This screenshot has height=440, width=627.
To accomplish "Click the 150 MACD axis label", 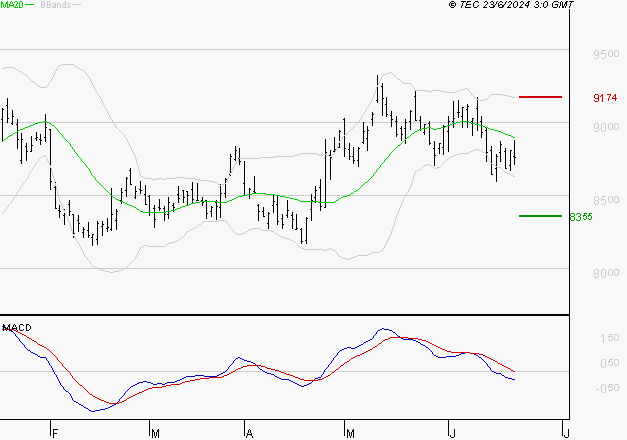I will tap(609, 338).
